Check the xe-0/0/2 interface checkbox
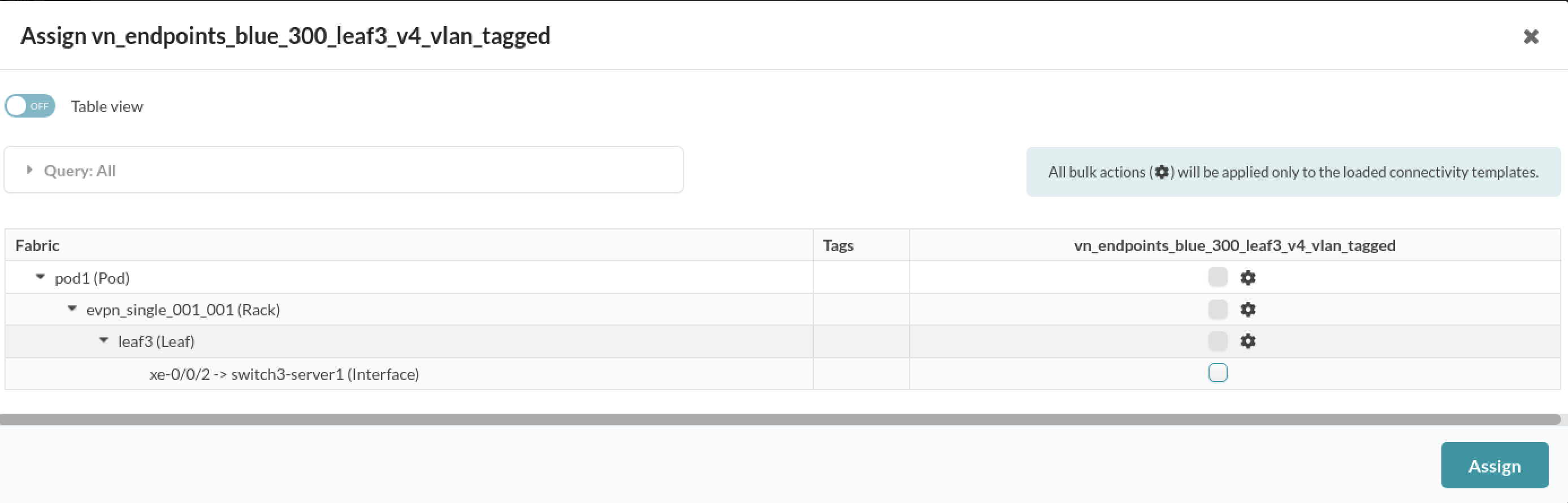Screen dimensions: 1568x503 coord(1218,372)
